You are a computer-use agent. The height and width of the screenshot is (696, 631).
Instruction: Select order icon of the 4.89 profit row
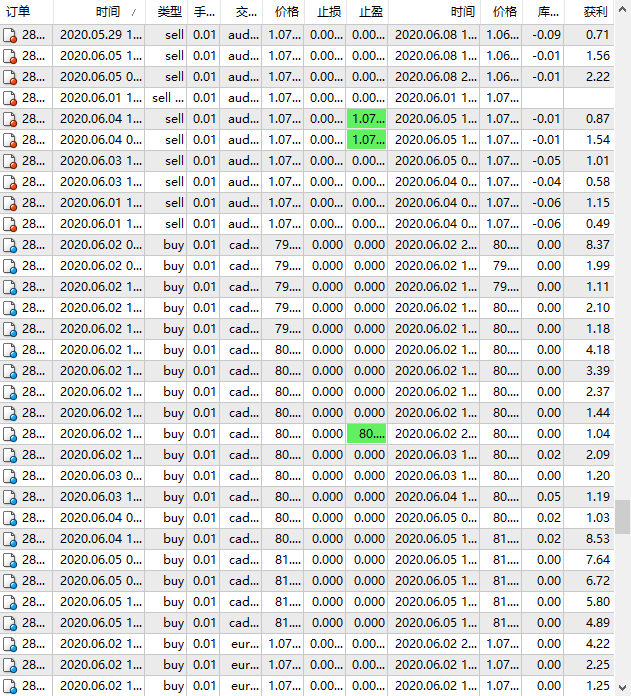10,624
